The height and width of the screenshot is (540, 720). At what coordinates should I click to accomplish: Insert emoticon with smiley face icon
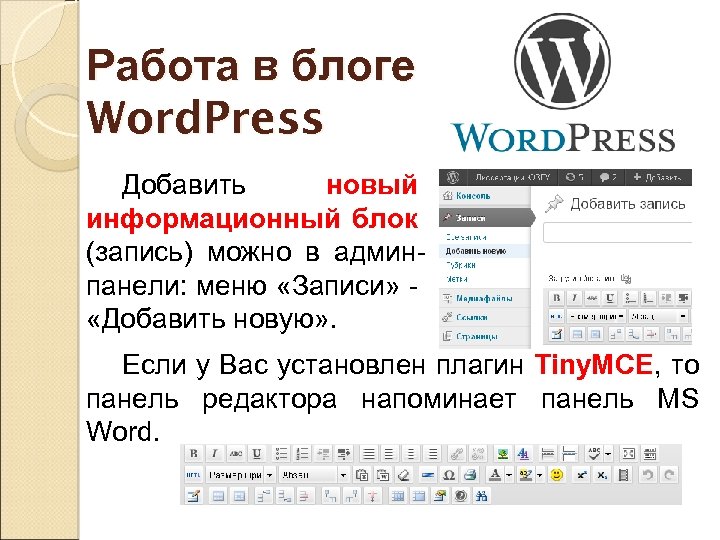[x=557, y=475]
